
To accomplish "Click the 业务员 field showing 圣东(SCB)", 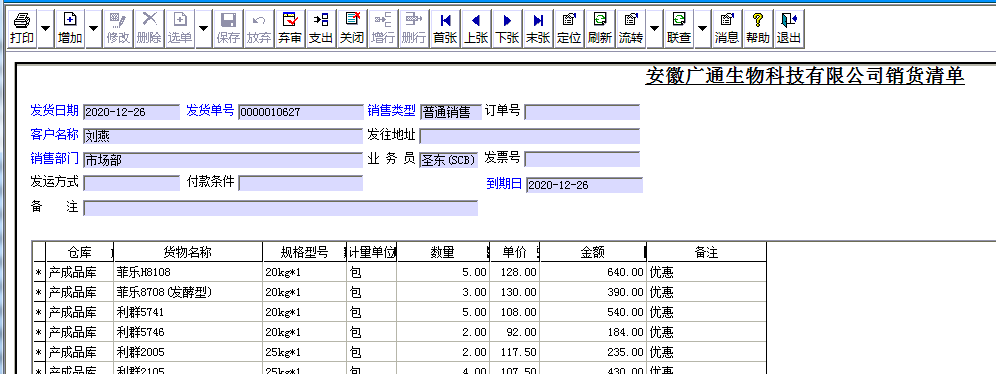I will 448,160.
